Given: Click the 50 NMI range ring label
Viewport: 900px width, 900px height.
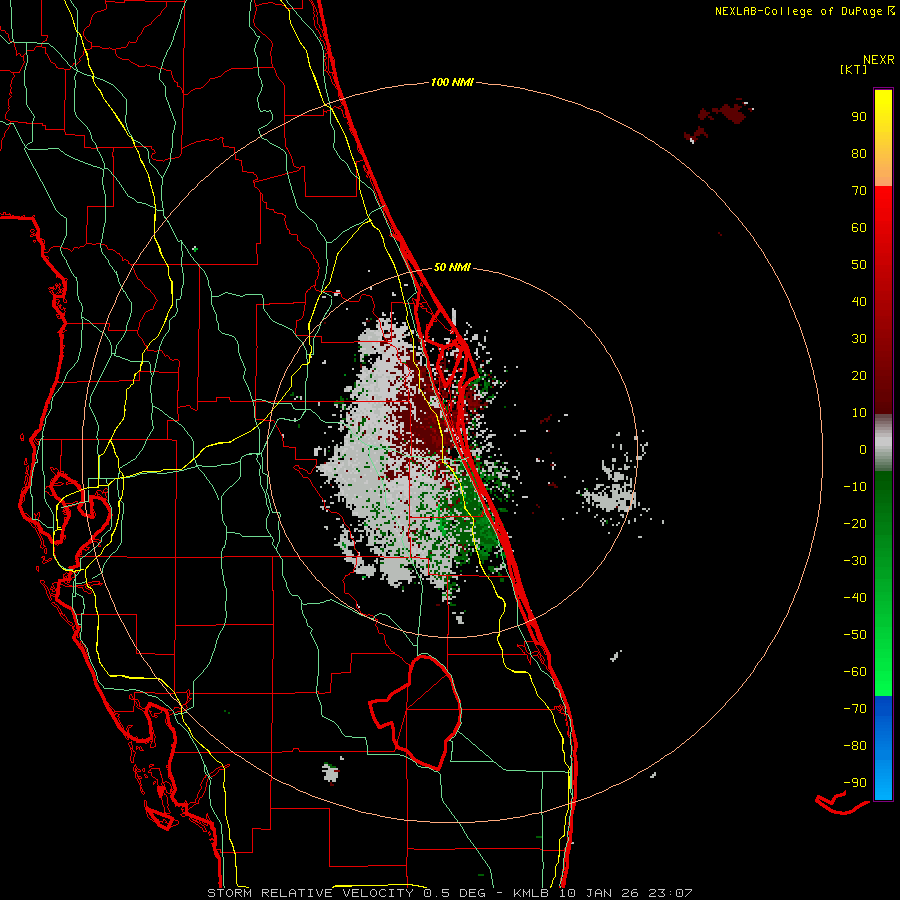Looking at the screenshot, I should click(452, 267).
